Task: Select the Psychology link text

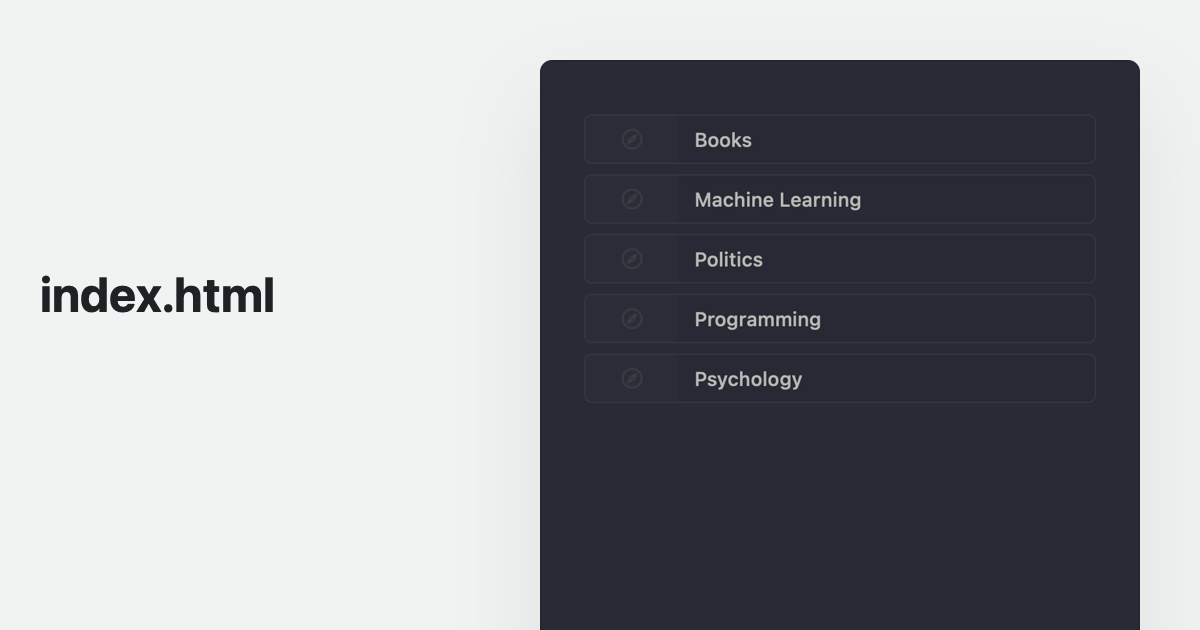Action: 748,379
